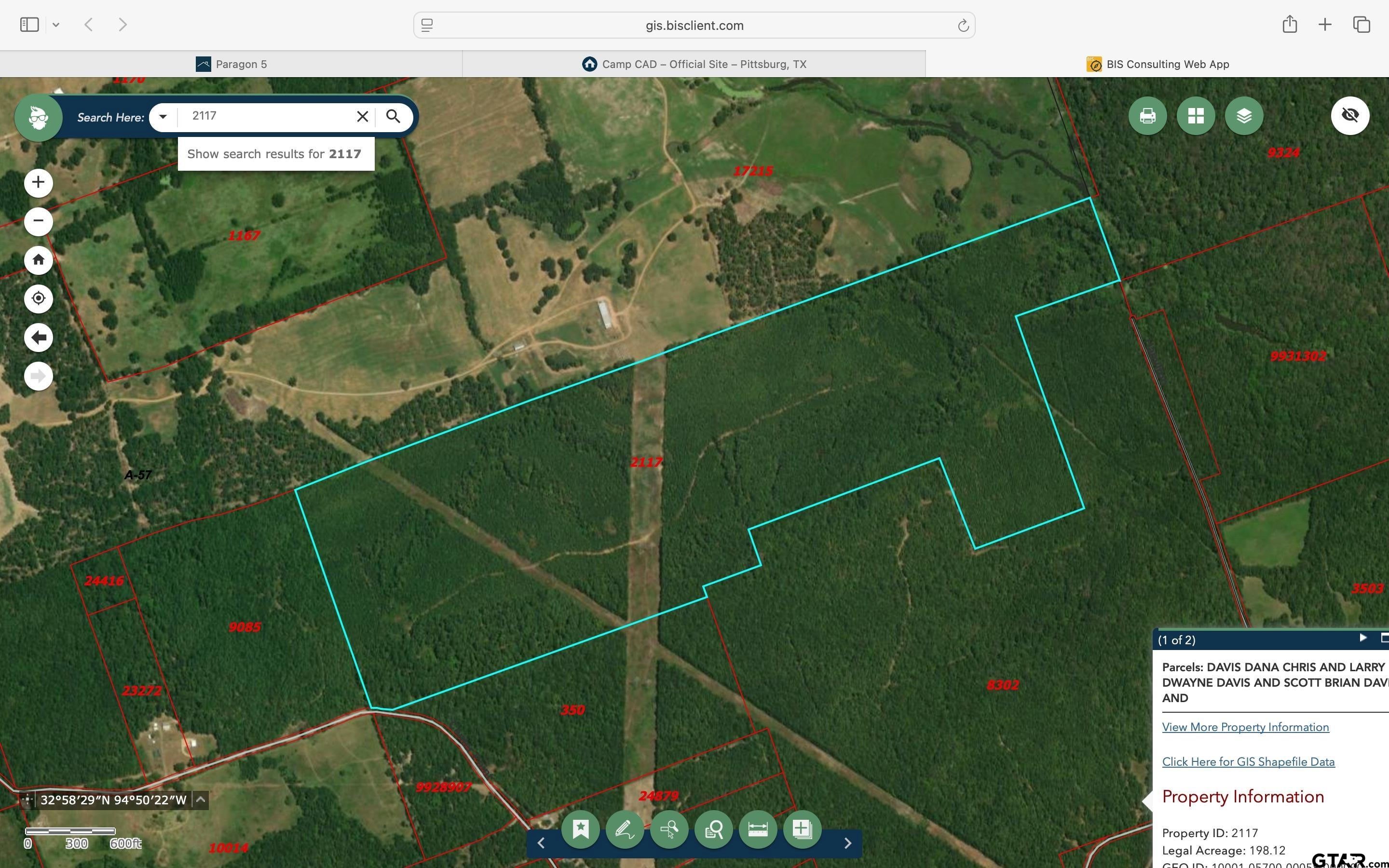The width and height of the screenshot is (1389, 868).
Task: Open the Bookmark tool in bottom toolbar
Action: [x=580, y=829]
